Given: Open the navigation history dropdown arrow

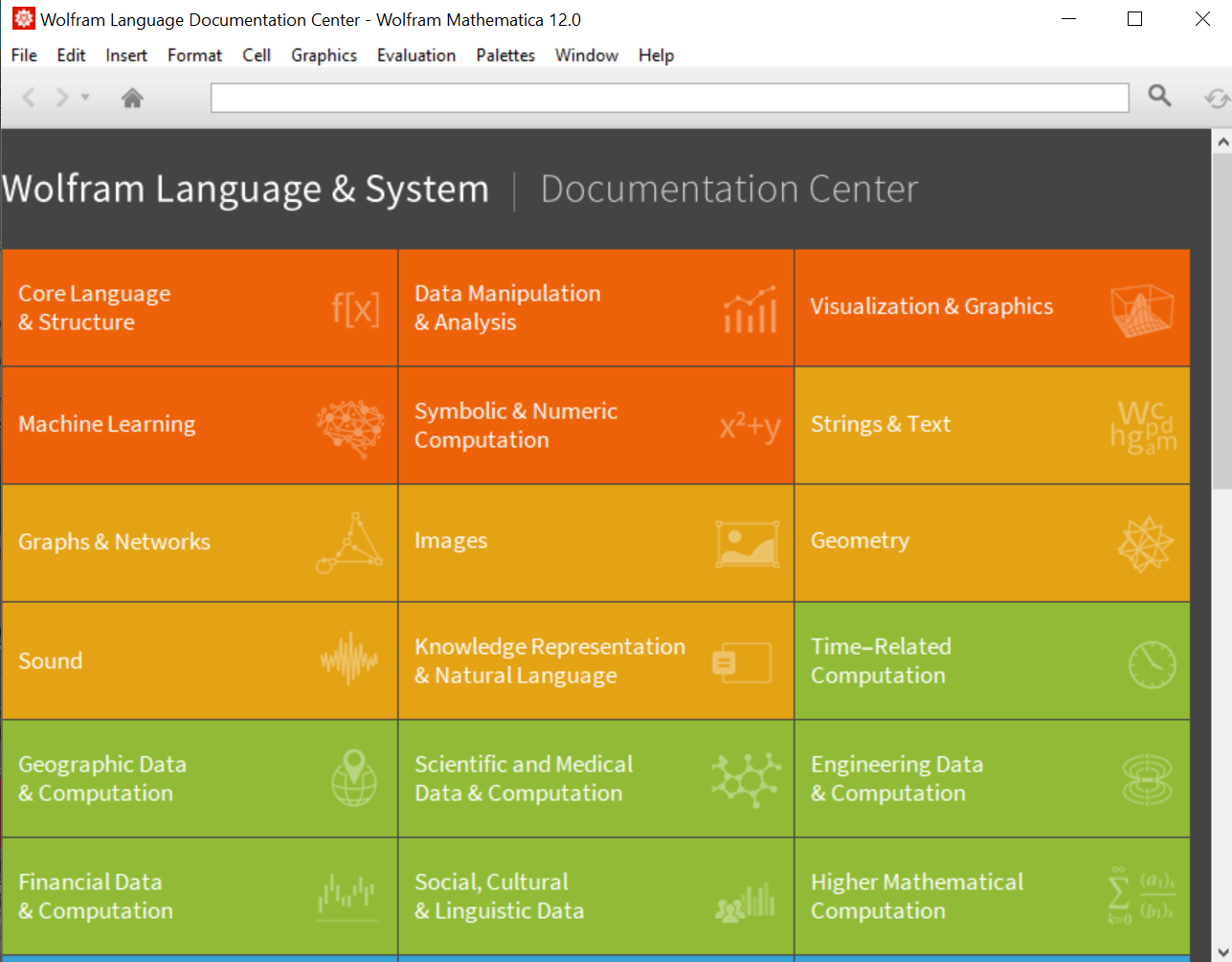Looking at the screenshot, I should (x=85, y=97).
